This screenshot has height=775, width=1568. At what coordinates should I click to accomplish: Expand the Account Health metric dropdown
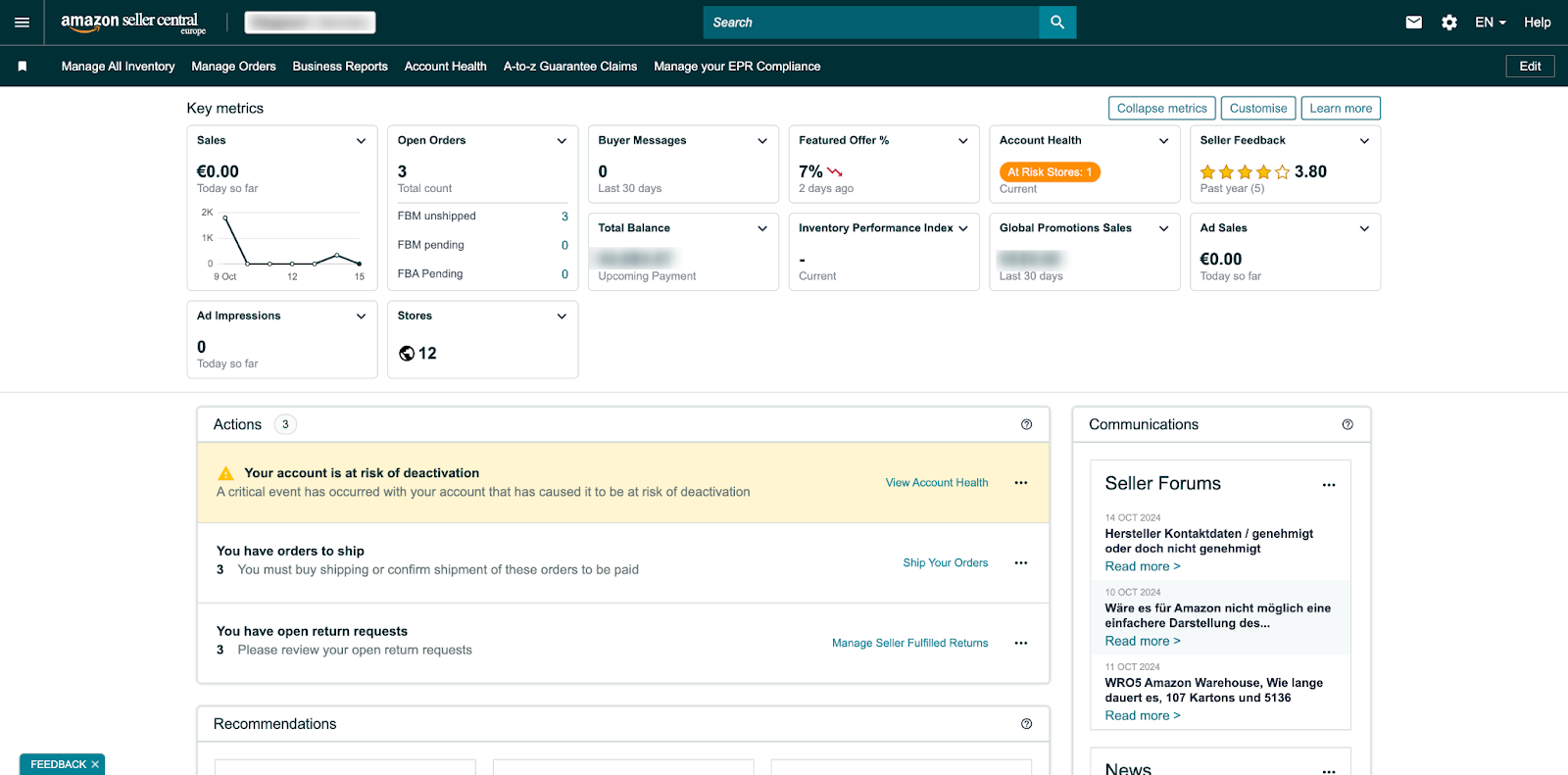[1164, 141]
